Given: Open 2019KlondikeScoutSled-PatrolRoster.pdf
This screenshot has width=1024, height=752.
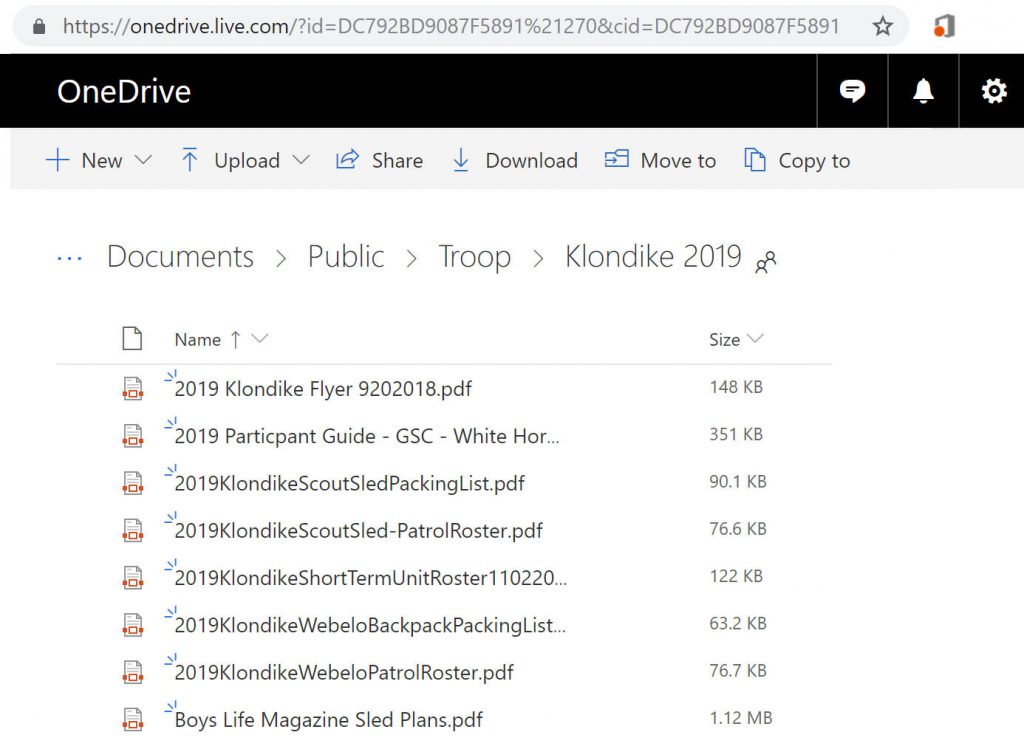Looking at the screenshot, I should (x=359, y=531).
